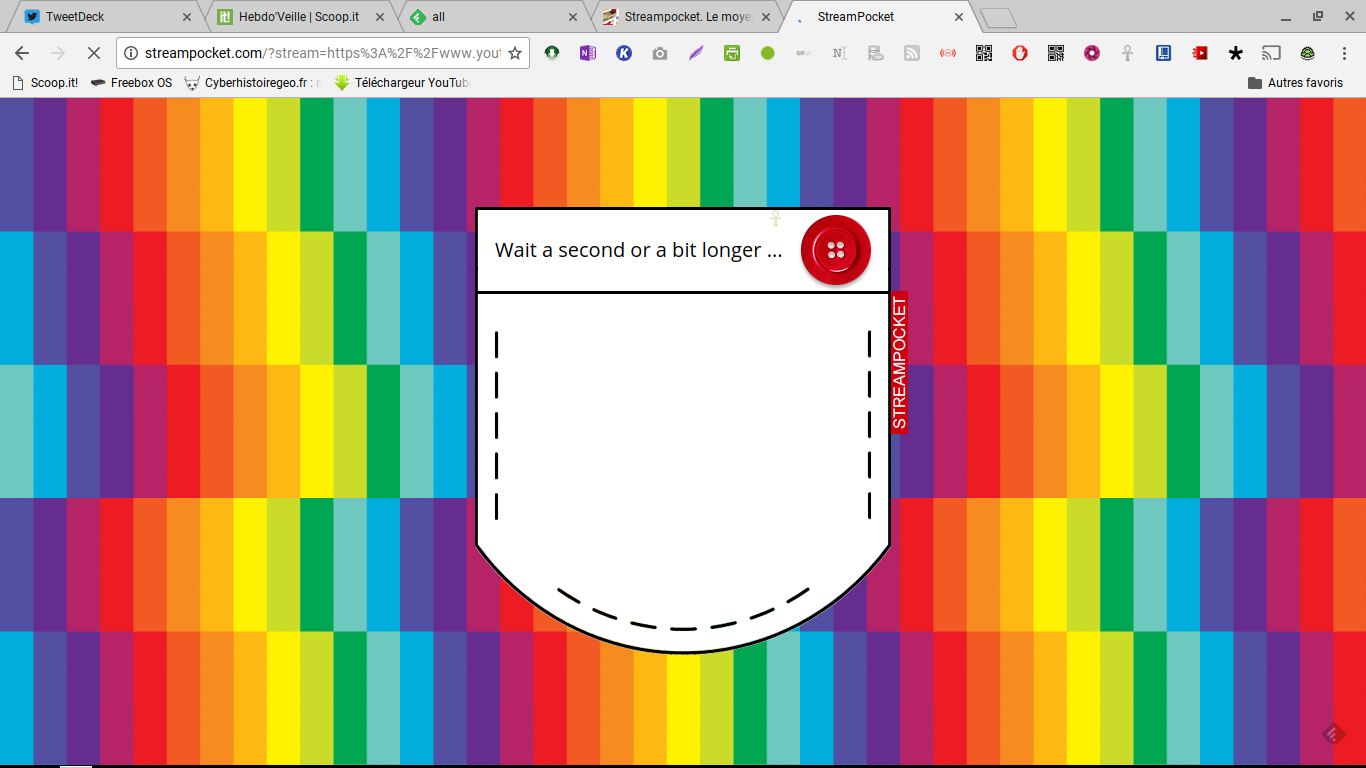Click the purple feather extension icon
1366x768 pixels.
[x=696, y=53]
